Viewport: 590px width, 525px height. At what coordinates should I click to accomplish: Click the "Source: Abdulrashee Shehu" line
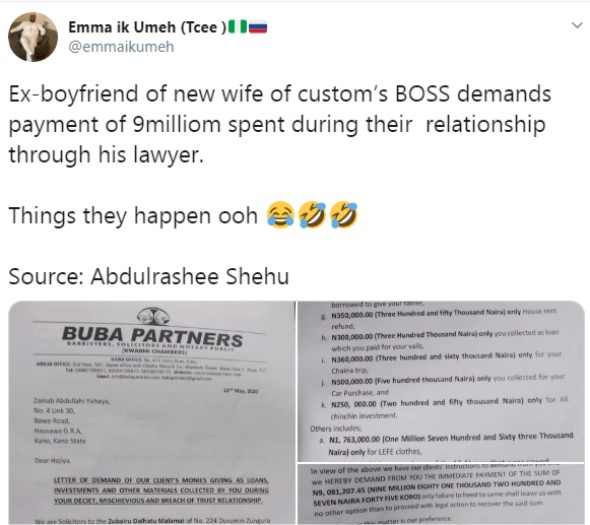click(x=149, y=276)
